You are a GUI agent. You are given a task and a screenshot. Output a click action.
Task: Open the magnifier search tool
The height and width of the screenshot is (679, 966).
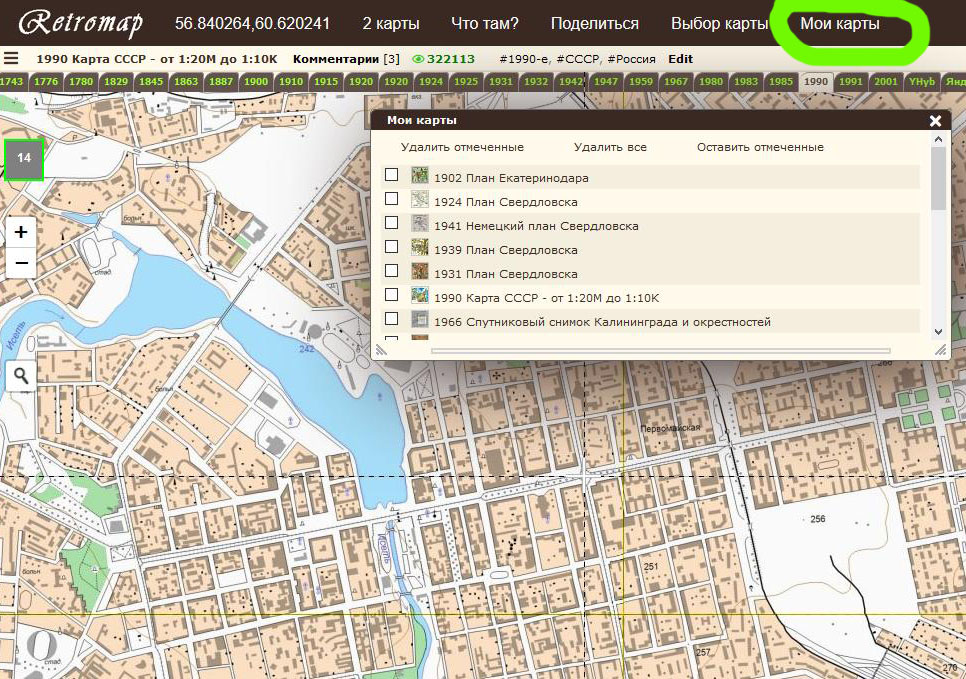click(21, 375)
